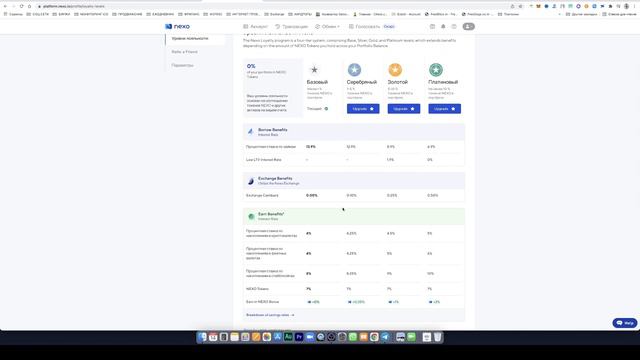Open the Транзакции tab in top navigation
This screenshot has width=640, height=360.
tap(291, 27)
